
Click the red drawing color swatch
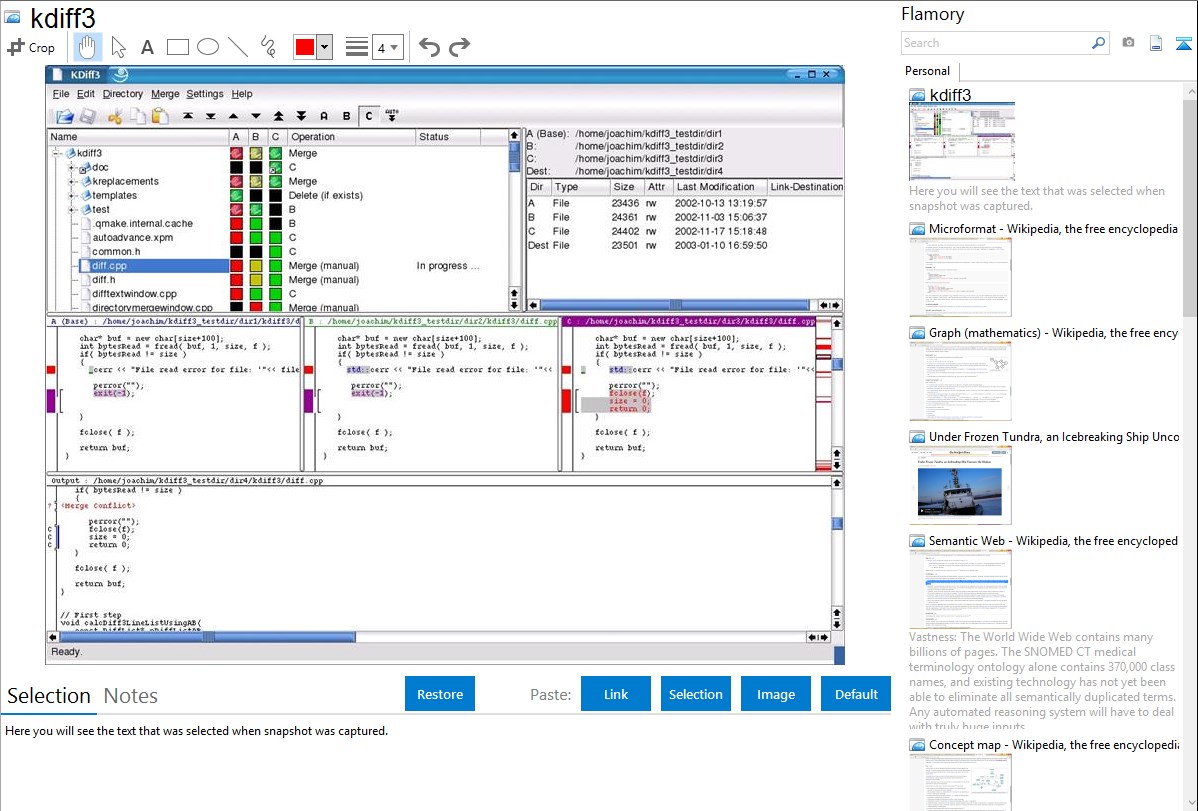pyautogui.click(x=305, y=47)
